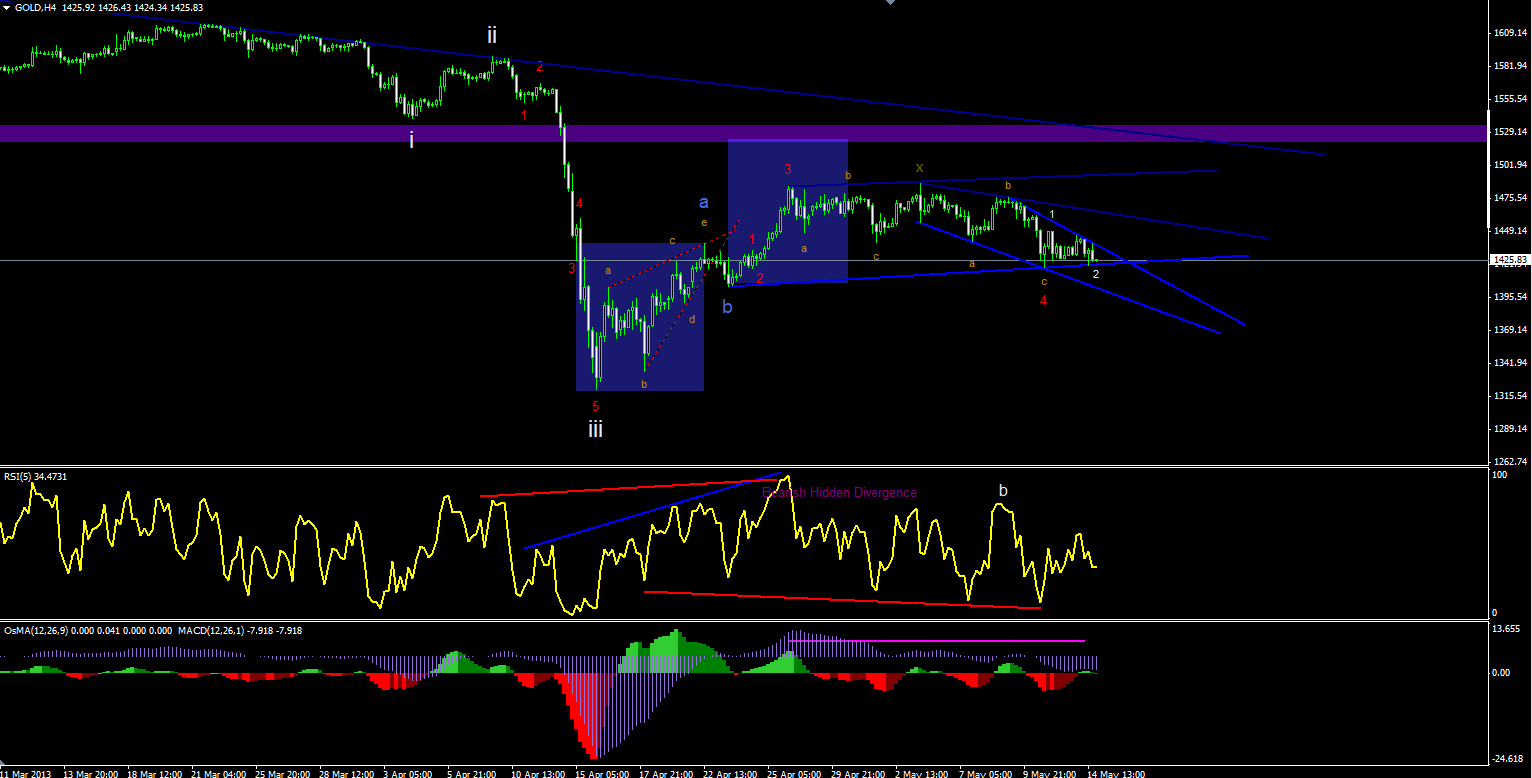The height and width of the screenshot is (778, 1532).
Task: Click the 1529.14 price scale value
Action: 1509,132
